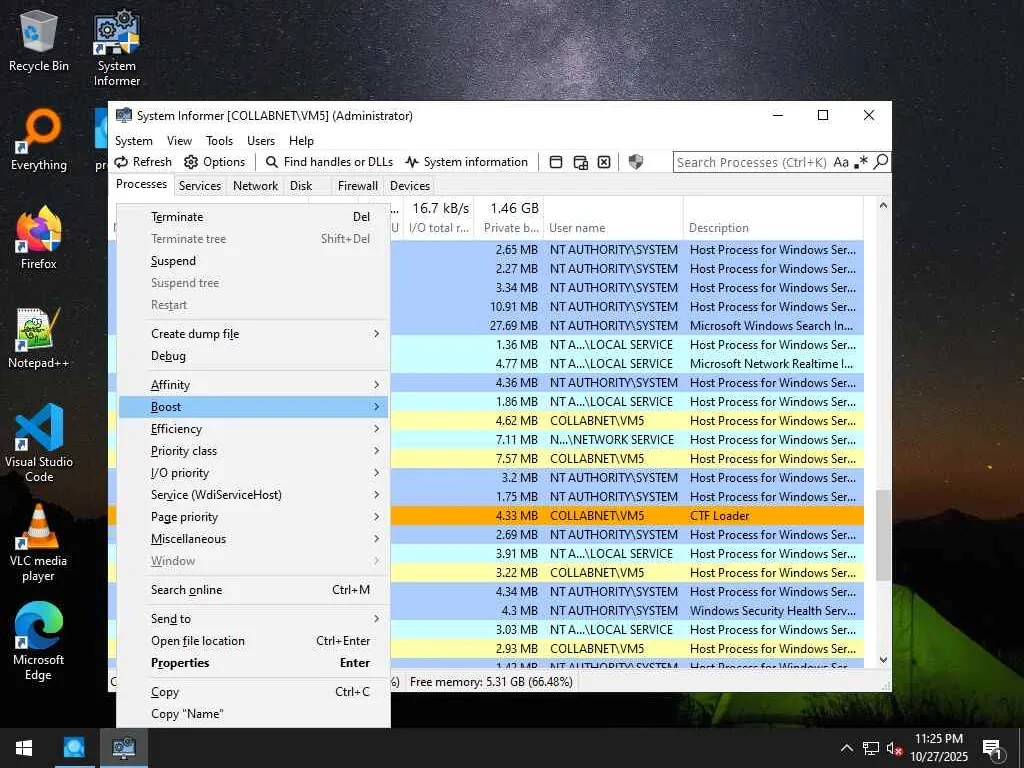Choose Terminate in the context menu
The width and height of the screenshot is (1024, 768).
click(x=253, y=217)
